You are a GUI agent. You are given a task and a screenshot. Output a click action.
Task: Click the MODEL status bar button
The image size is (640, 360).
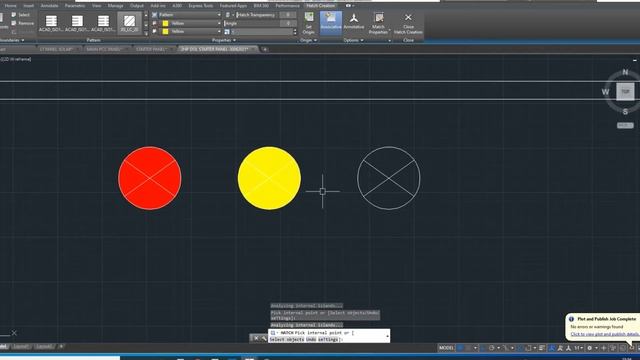click(446, 348)
